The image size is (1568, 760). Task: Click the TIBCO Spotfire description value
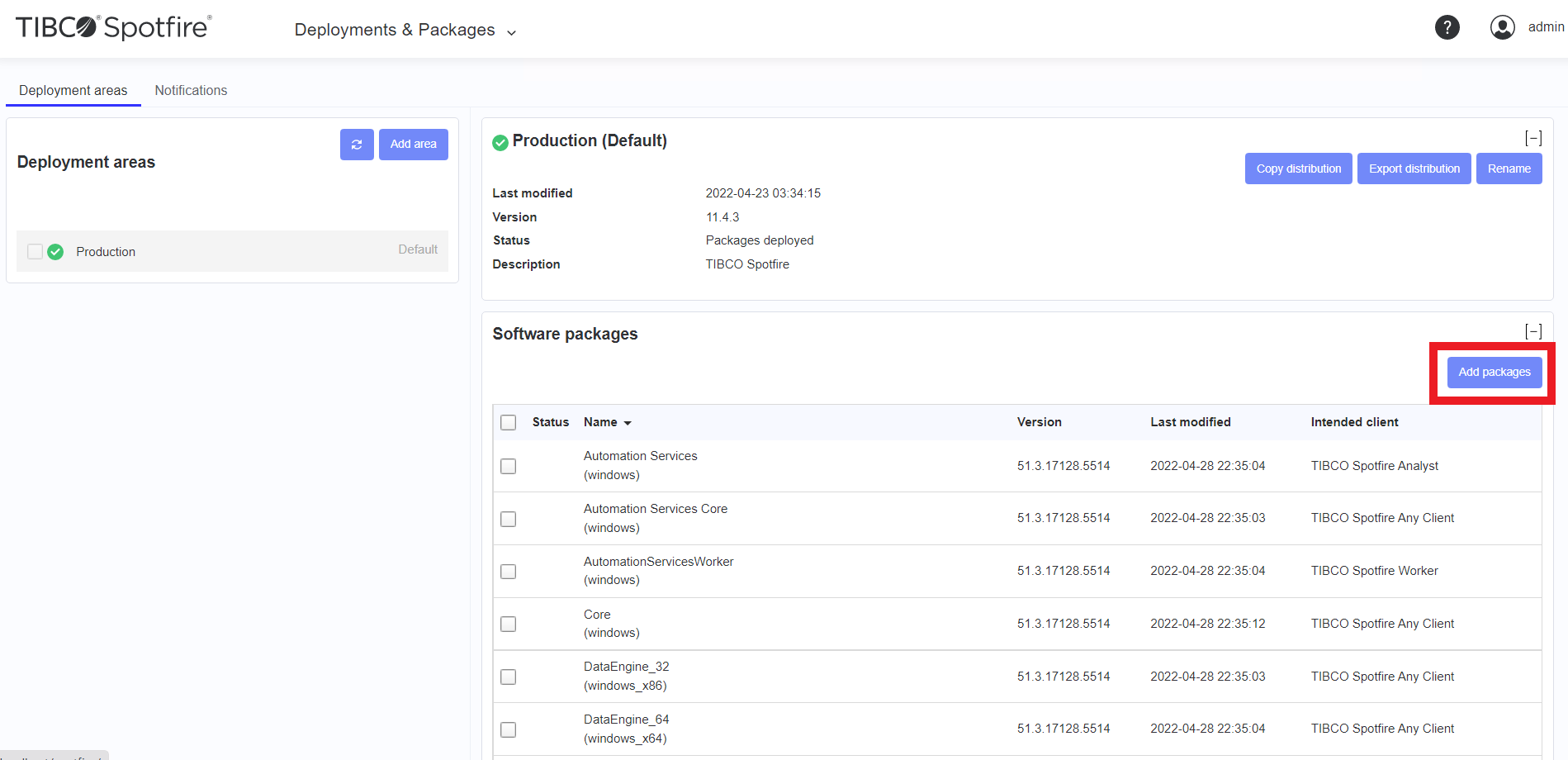pyautogui.click(x=747, y=264)
